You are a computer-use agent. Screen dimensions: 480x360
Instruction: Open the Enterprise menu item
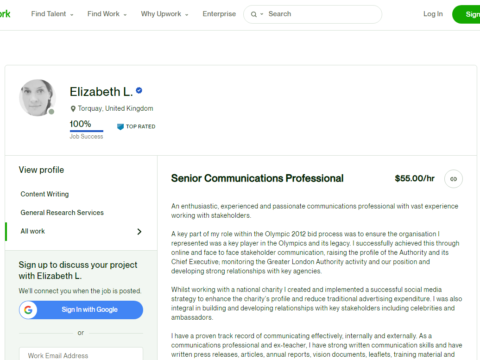[x=219, y=14]
